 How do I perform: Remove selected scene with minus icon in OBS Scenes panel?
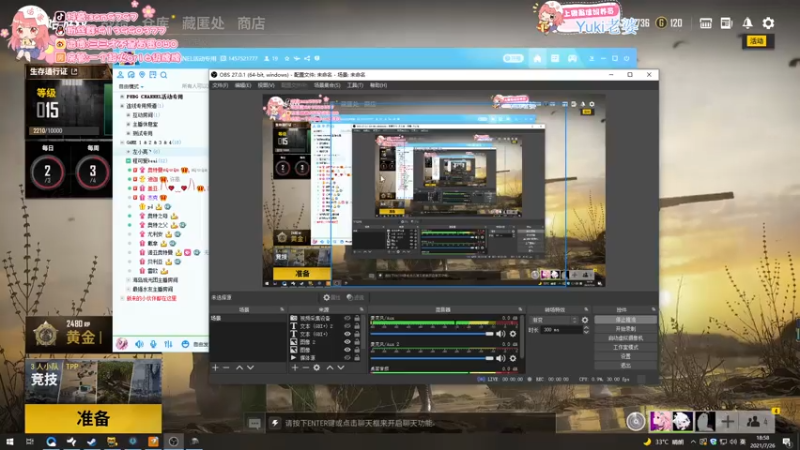point(226,367)
